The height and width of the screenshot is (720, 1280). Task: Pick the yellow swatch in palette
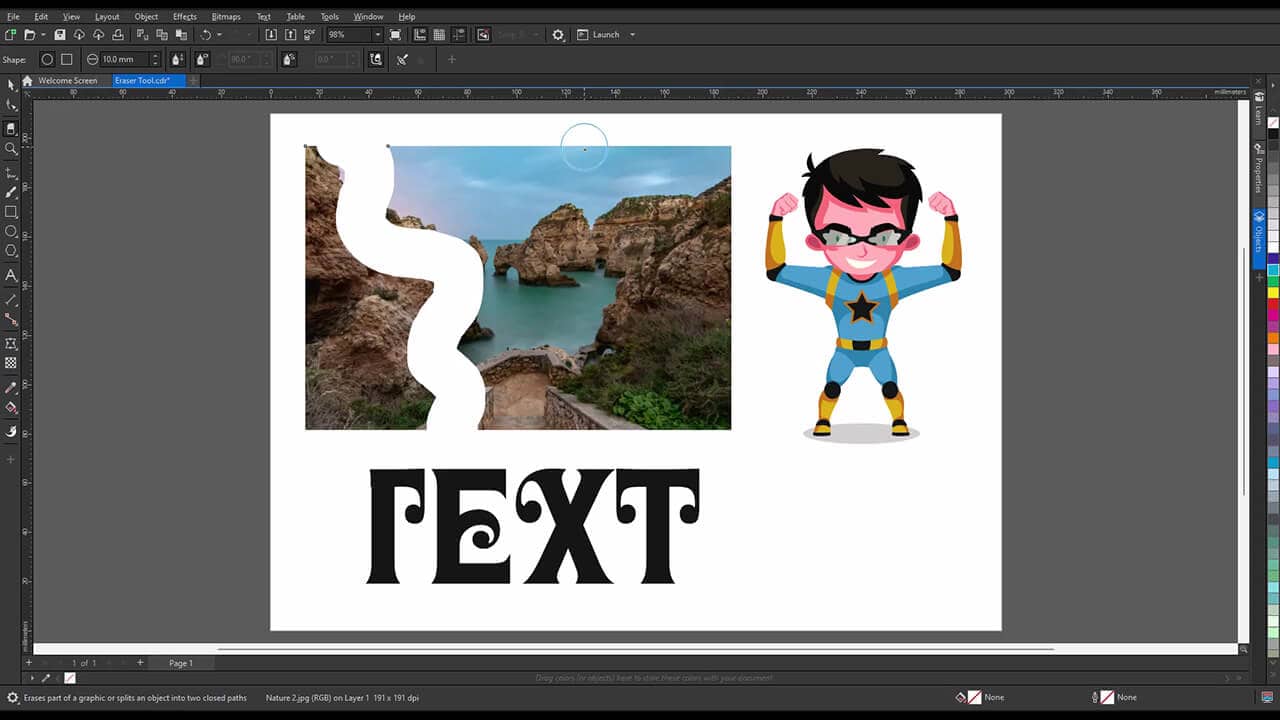click(1273, 292)
